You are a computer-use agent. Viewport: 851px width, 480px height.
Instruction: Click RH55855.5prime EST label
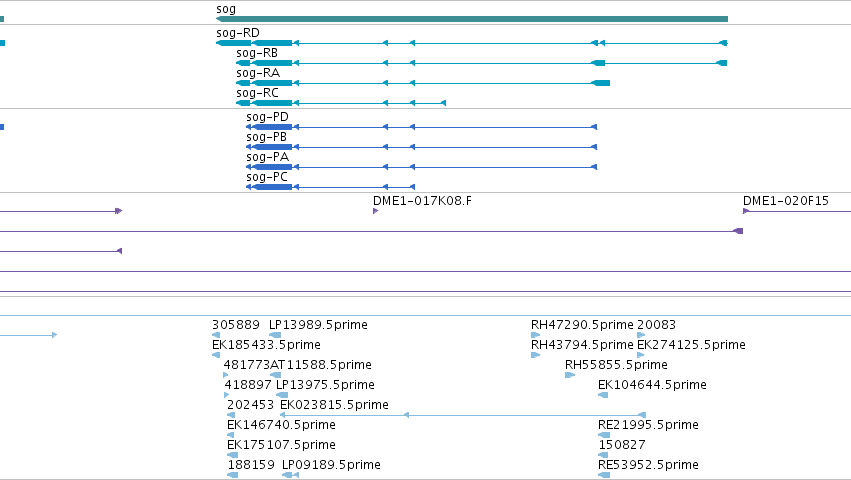616,365
